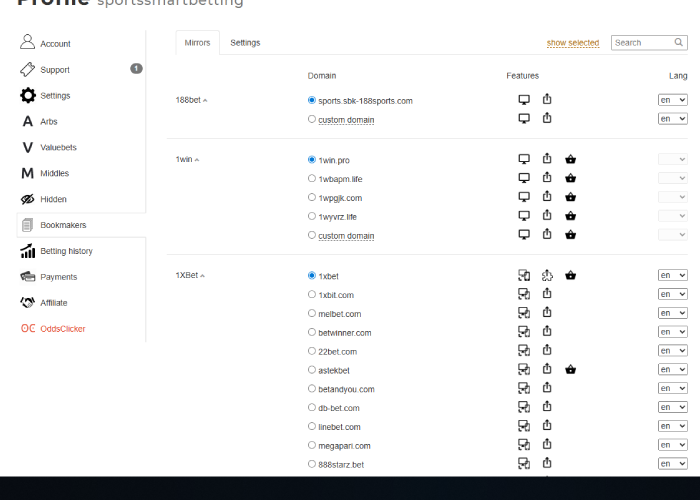Collapse the 188bet group

tap(192, 100)
